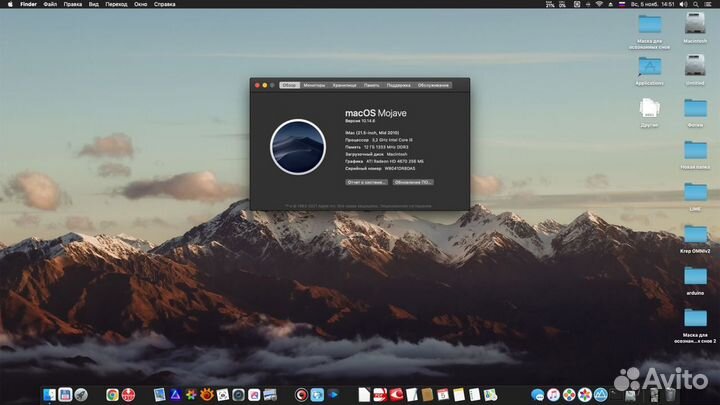Open the Apple menu
Screen dimensions: 720x405
coord(10,4)
